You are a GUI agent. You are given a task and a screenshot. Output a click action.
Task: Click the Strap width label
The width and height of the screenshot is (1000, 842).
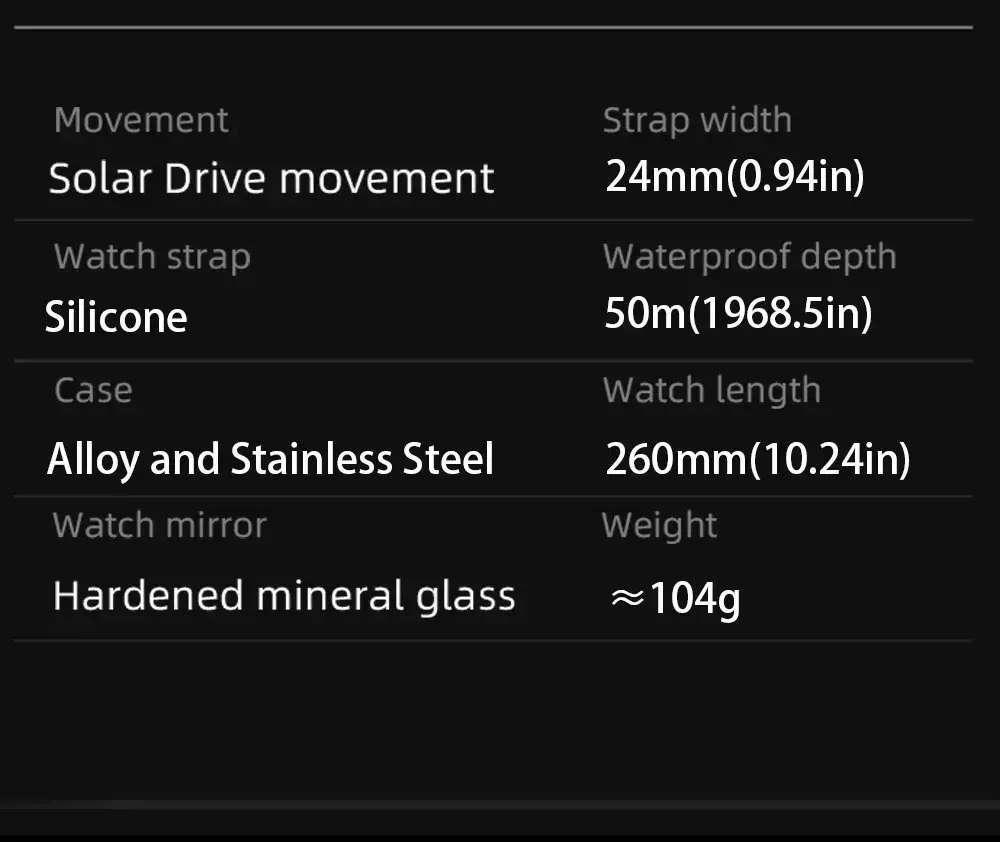[x=697, y=120]
